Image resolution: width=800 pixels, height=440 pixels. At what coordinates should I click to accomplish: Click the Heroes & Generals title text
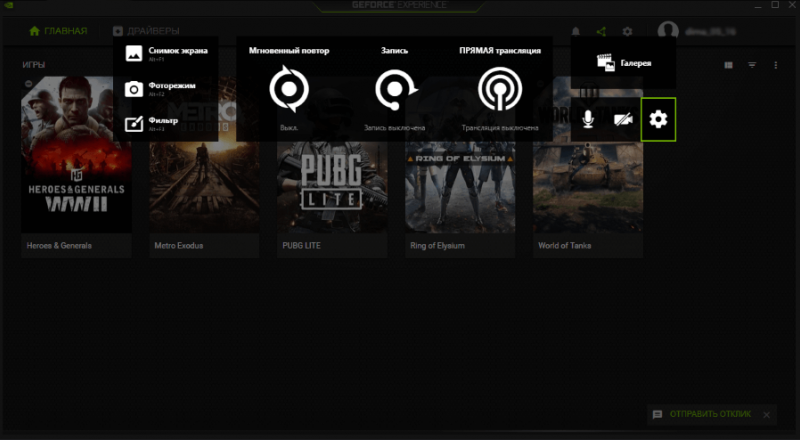[x=59, y=246]
